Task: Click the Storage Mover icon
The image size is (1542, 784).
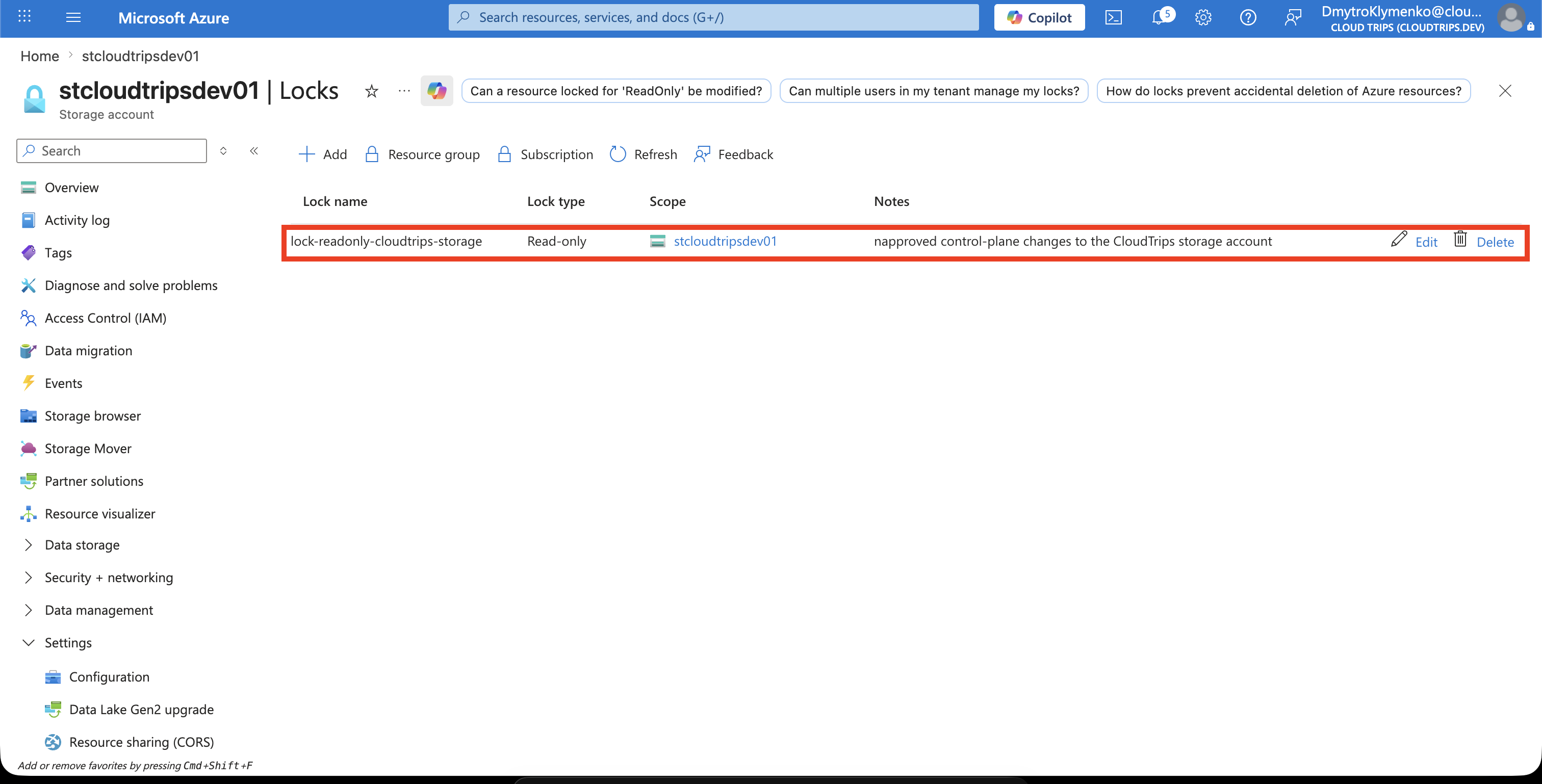Action: (28, 448)
